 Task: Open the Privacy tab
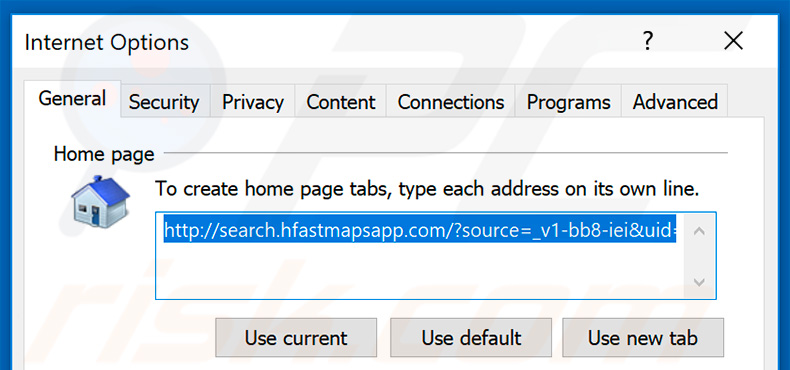tap(252, 102)
